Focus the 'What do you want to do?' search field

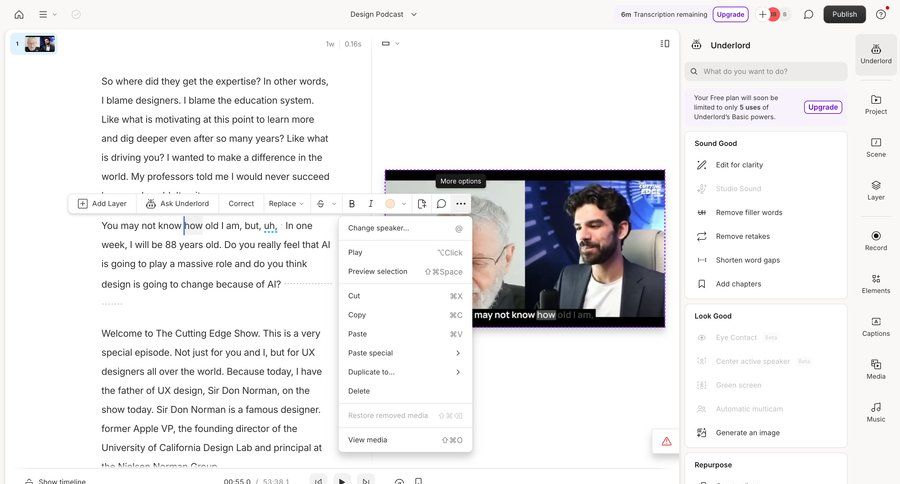pyautogui.click(x=766, y=72)
